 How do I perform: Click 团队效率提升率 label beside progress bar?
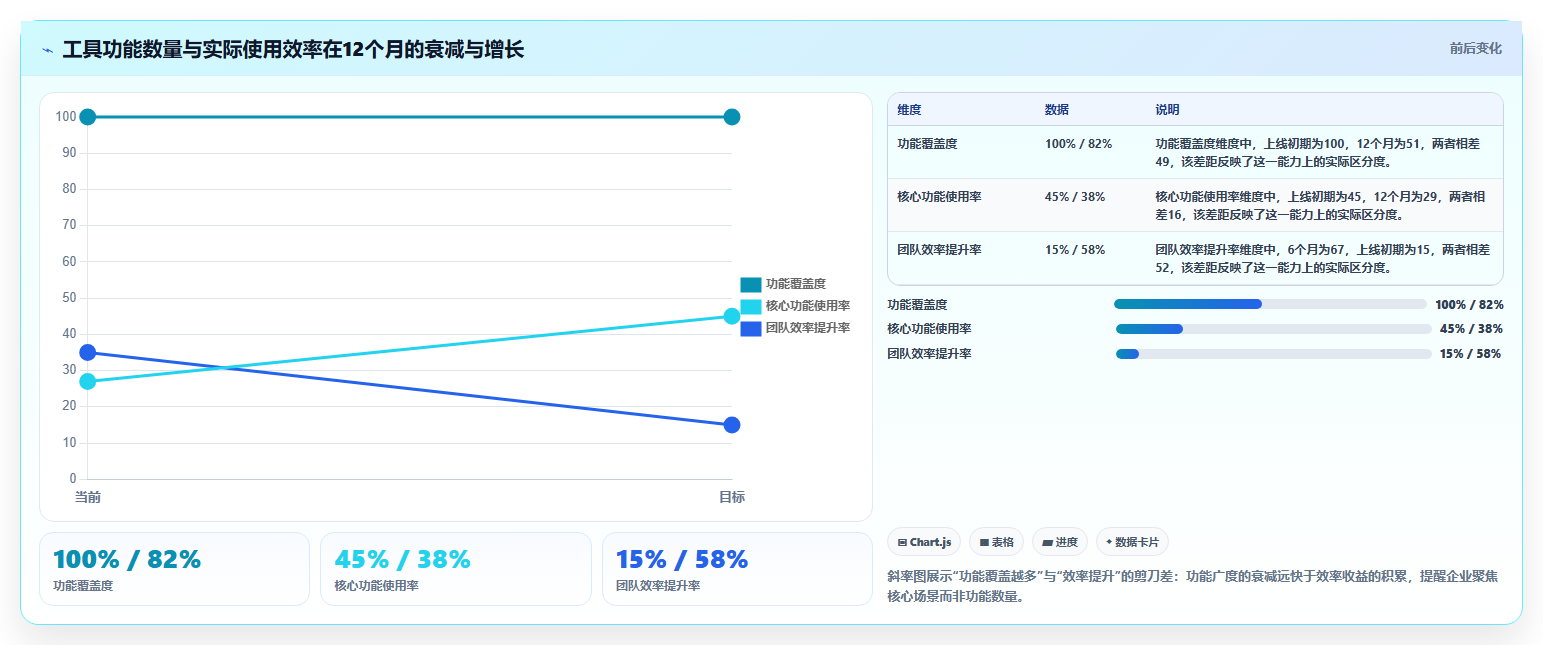click(929, 354)
